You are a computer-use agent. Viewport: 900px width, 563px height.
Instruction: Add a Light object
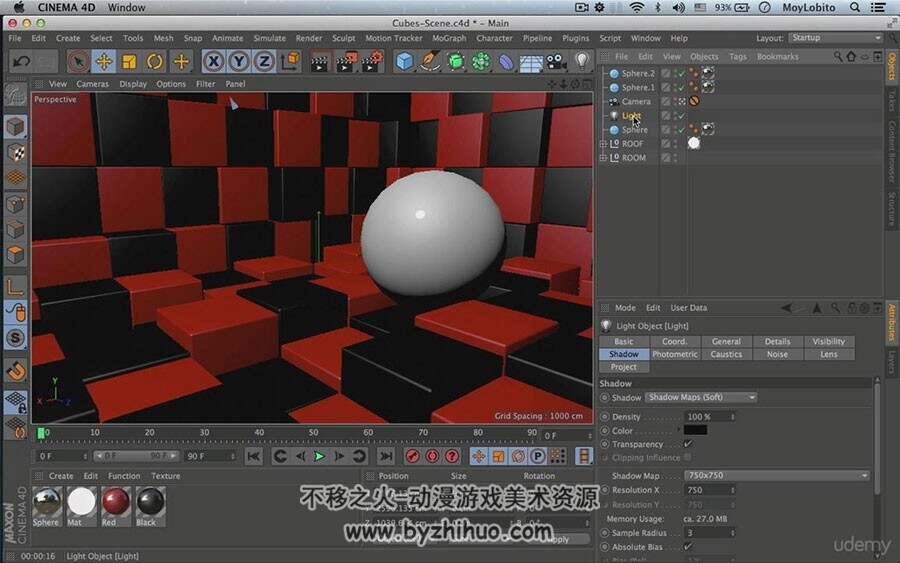[582, 60]
